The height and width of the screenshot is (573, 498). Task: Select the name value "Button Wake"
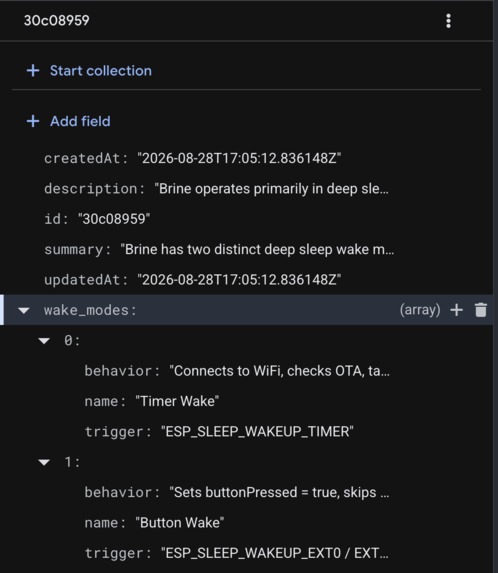[x=180, y=523]
